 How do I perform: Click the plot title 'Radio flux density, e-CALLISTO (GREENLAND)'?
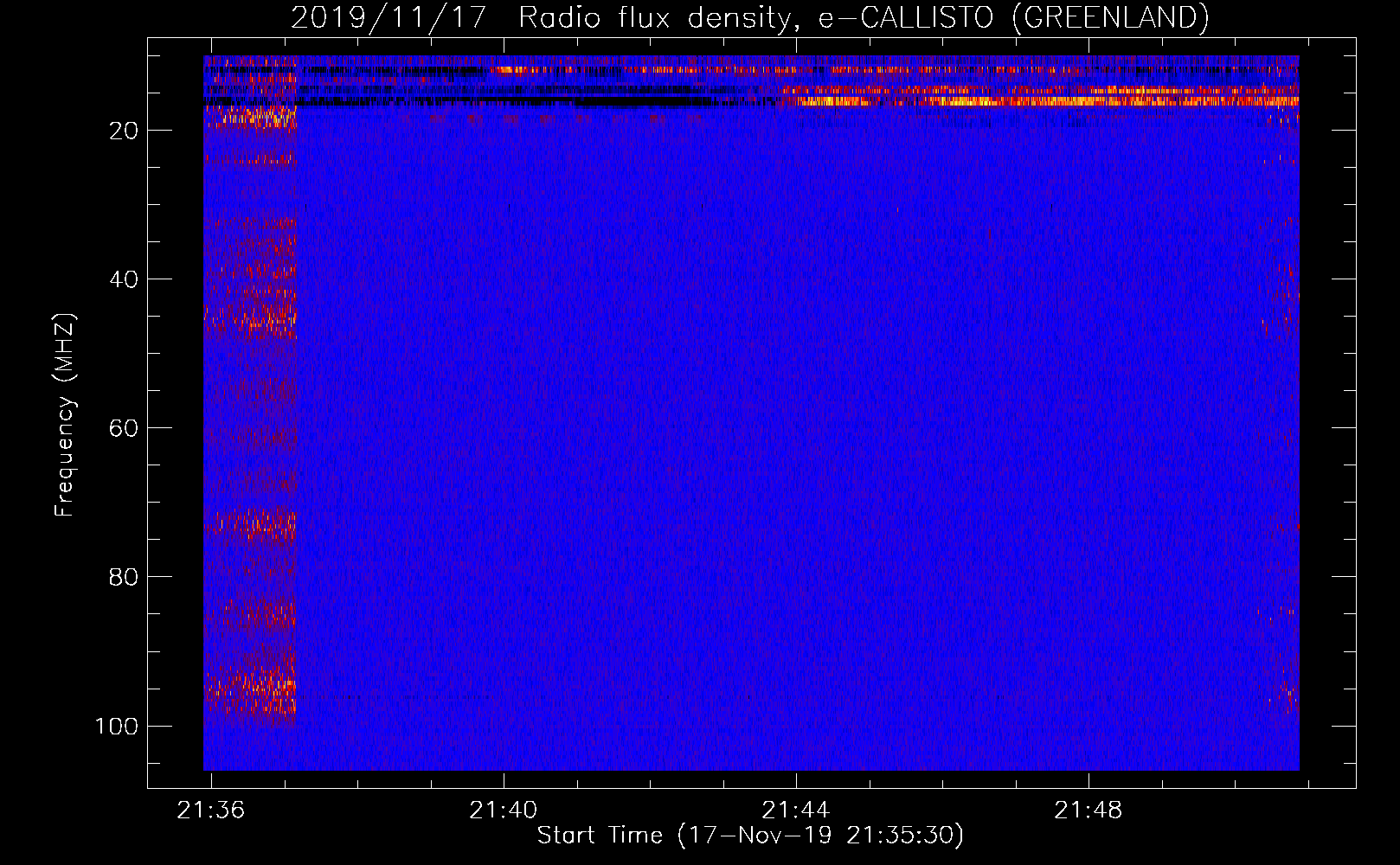tap(864, 17)
